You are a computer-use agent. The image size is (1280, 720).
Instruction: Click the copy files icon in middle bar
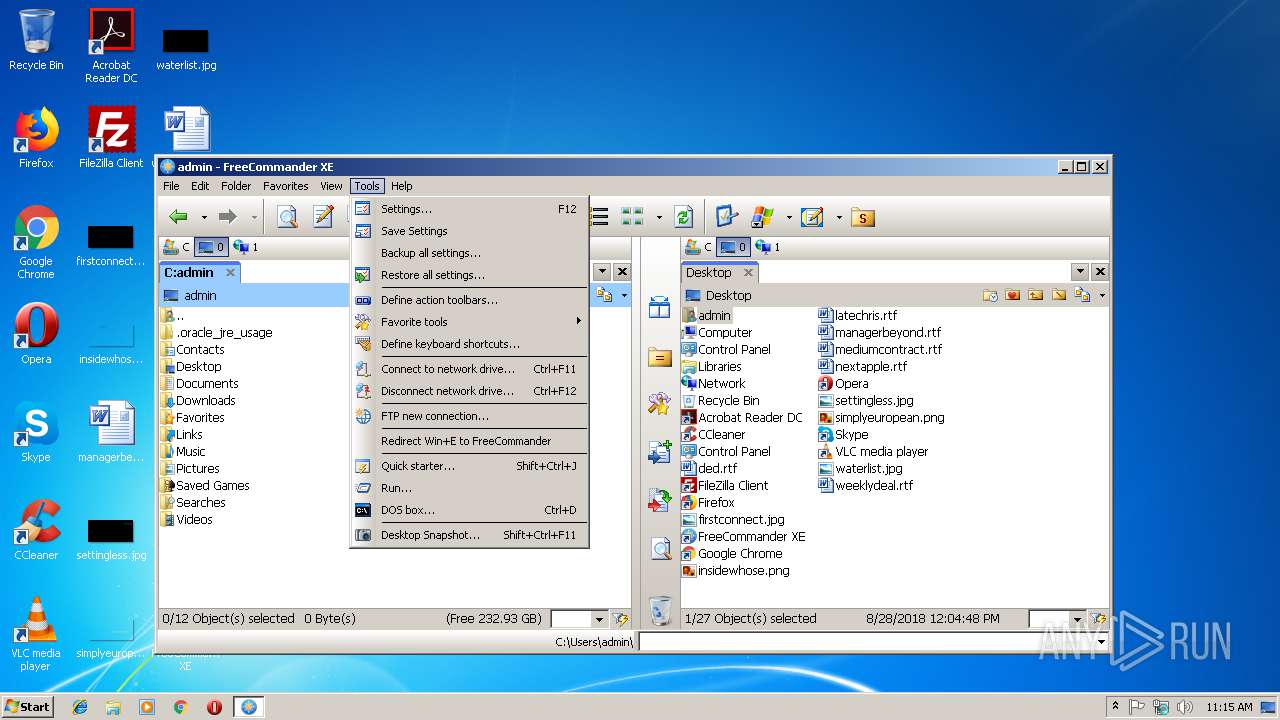[x=660, y=452]
